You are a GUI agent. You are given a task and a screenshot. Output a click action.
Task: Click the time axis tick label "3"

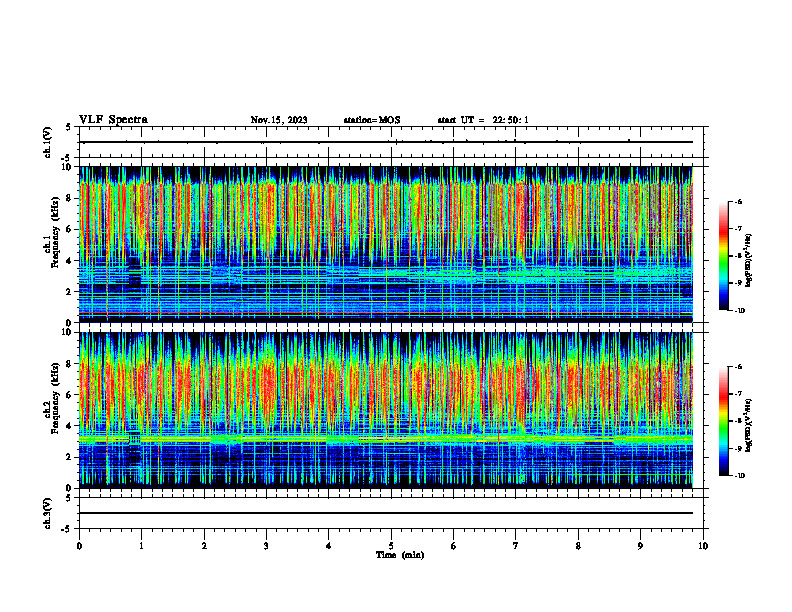pos(266,546)
